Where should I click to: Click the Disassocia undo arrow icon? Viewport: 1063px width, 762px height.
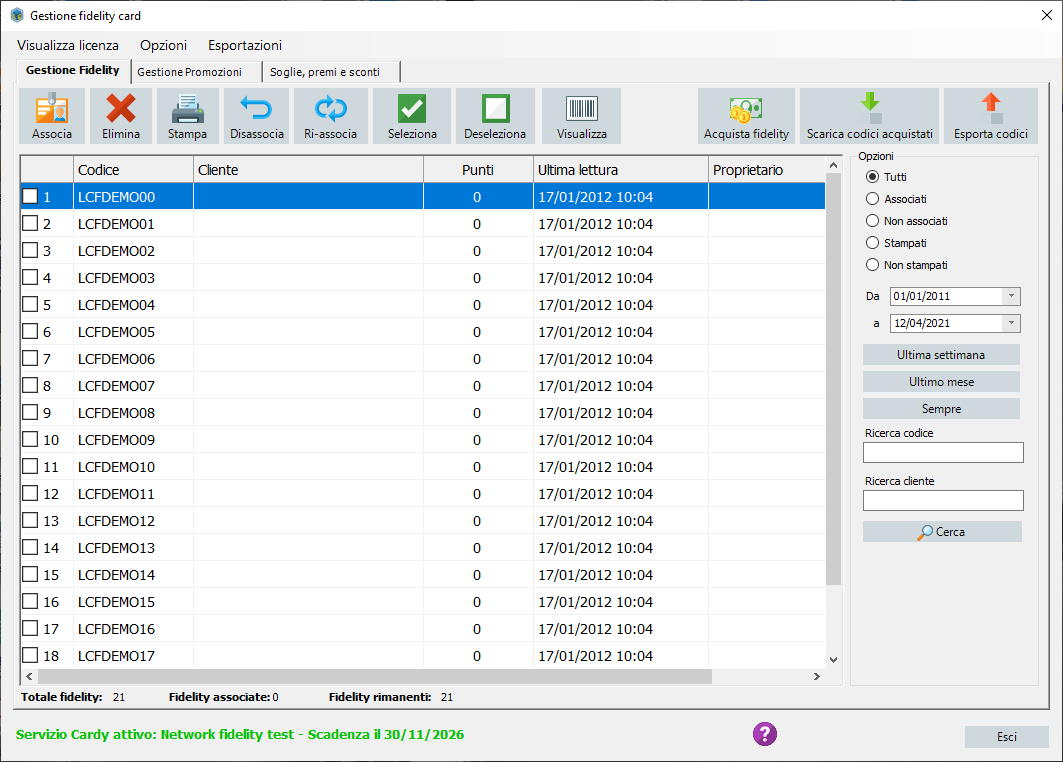click(256, 108)
